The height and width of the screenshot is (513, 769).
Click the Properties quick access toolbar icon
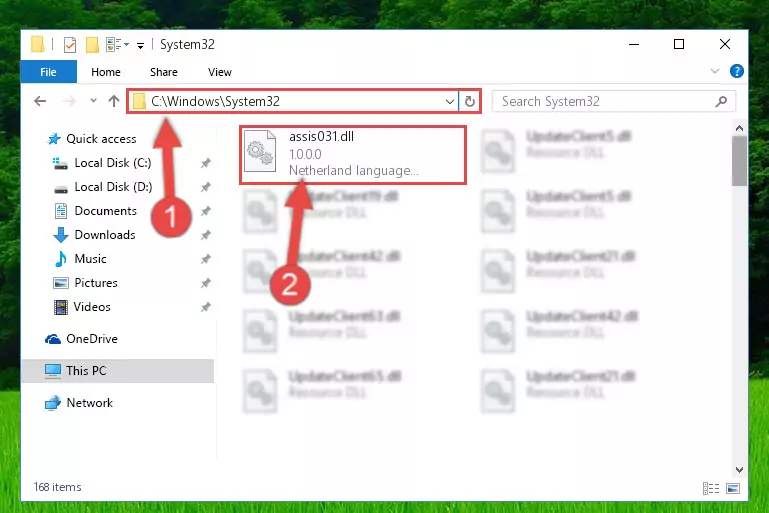(x=70, y=45)
